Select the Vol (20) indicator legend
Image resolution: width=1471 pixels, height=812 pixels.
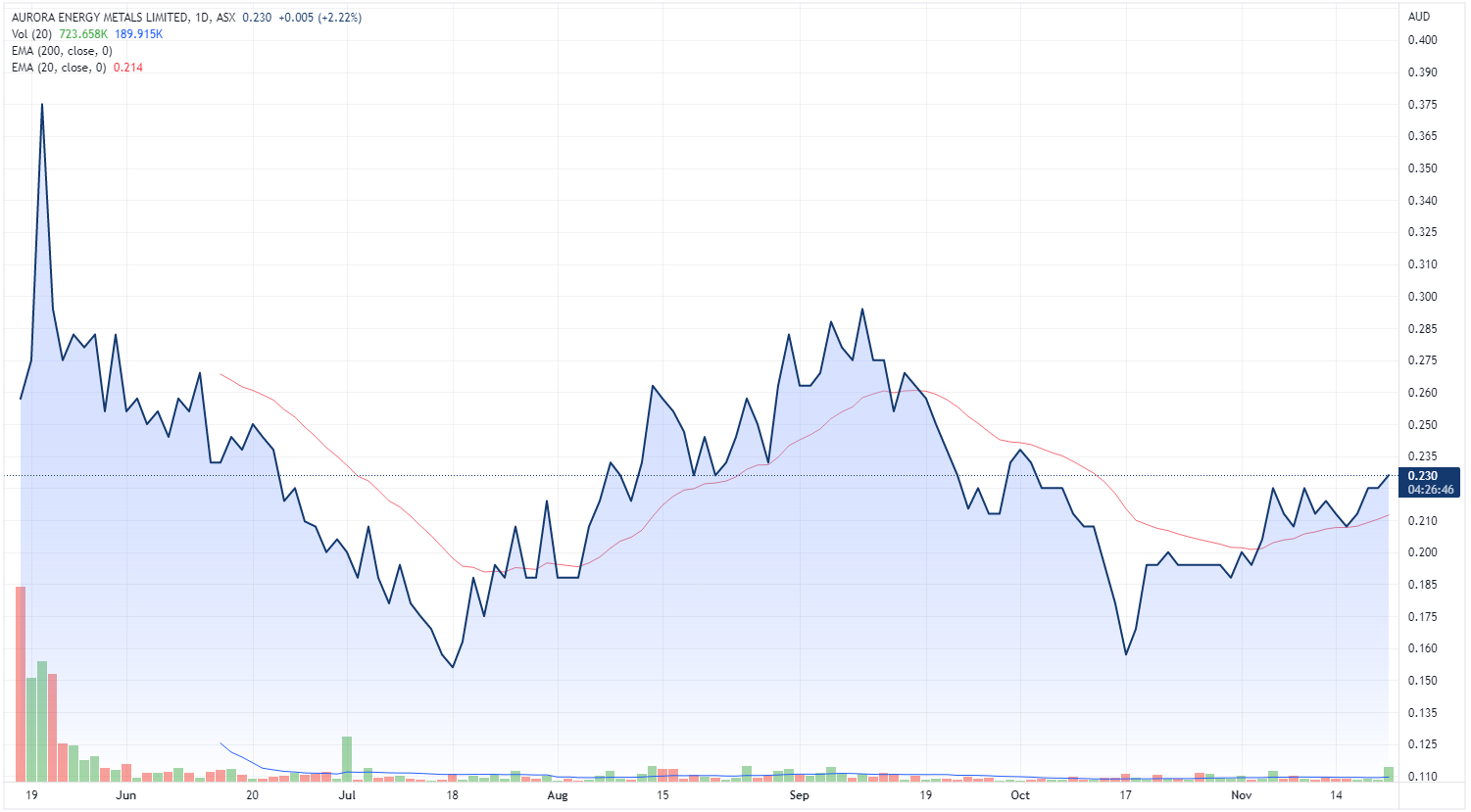tap(33, 34)
